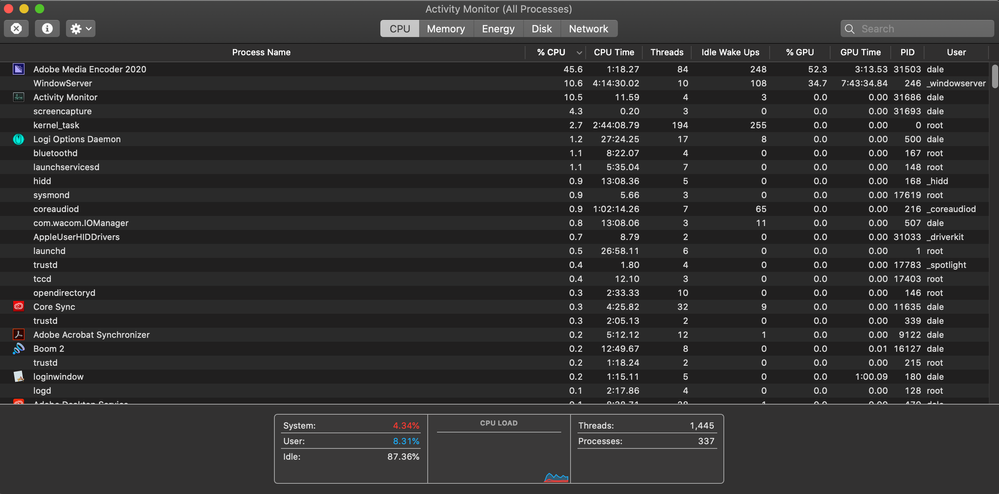This screenshot has width=999, height=494.
Task: Open process info with the 'i' icon
Action: (x=47, y=29)
